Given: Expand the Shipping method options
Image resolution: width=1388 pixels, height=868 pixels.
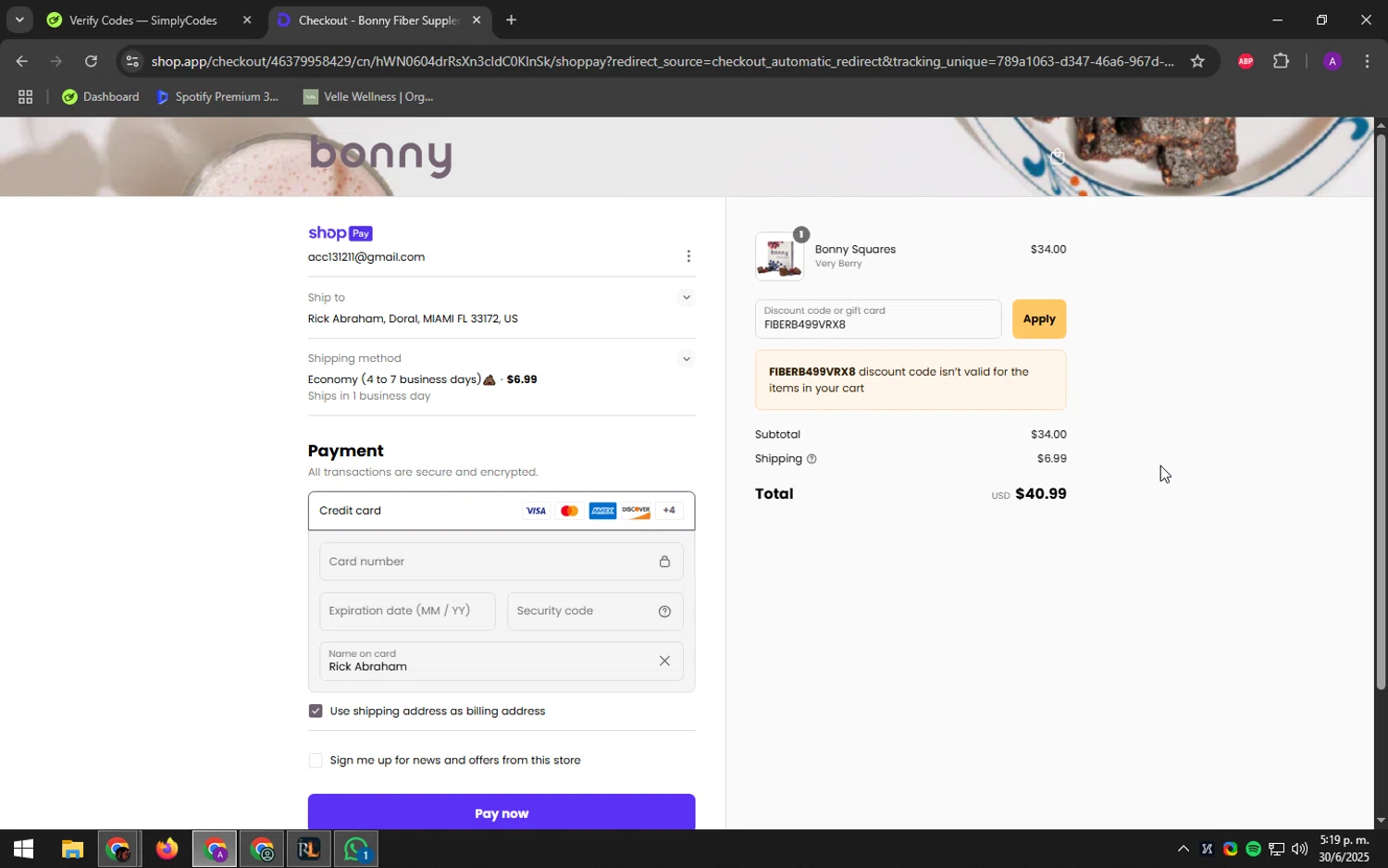Looking at the screenshot, I should (686, 359).
